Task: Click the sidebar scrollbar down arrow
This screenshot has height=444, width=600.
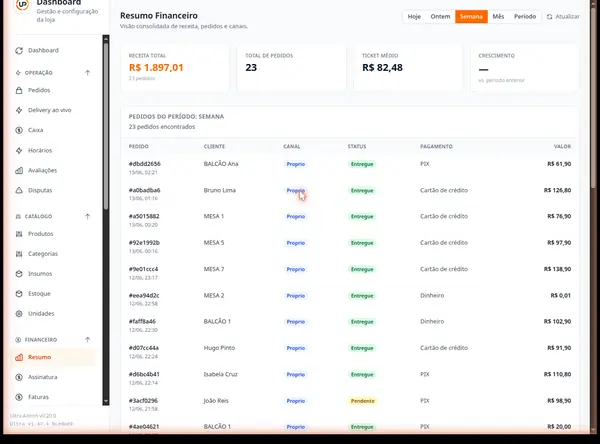Action: 106,402
